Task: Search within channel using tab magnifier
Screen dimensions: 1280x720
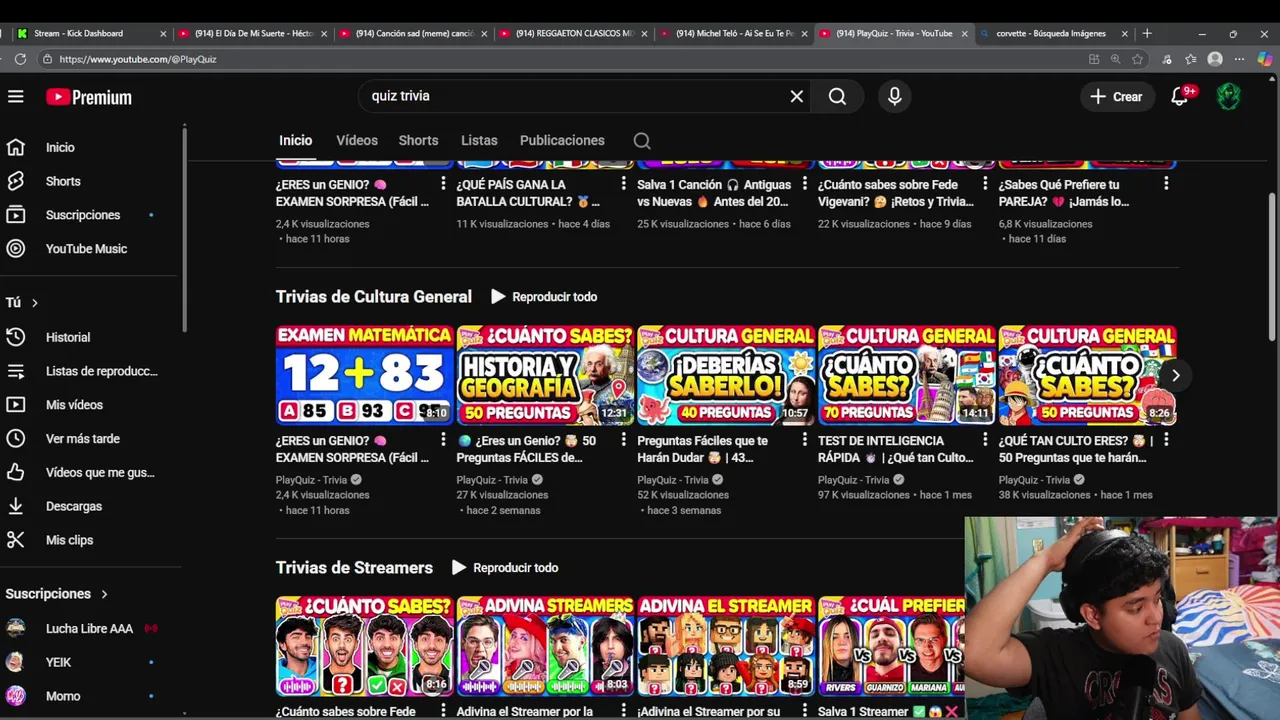Action: point(642,141)
